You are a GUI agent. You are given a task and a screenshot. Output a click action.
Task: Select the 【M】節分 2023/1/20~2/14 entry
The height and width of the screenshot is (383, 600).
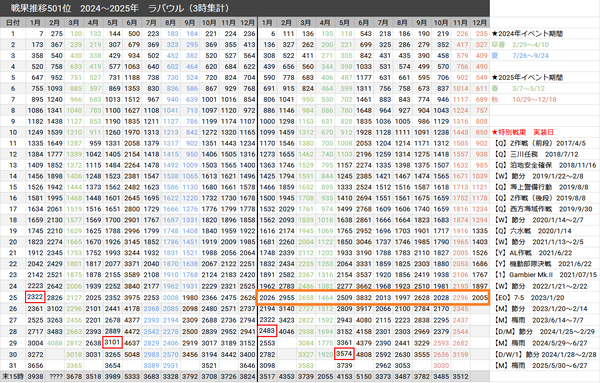pyautogui.click(x=539, y=309)
